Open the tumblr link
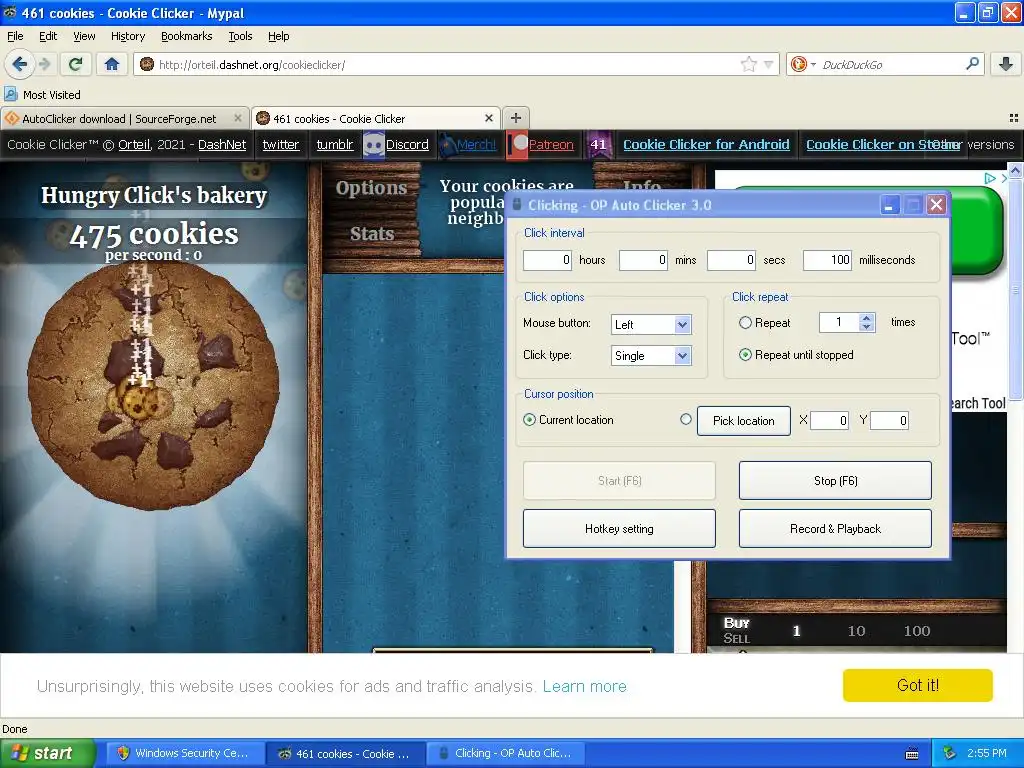This screenshot has height=768, width=1024. coord(334,144)
